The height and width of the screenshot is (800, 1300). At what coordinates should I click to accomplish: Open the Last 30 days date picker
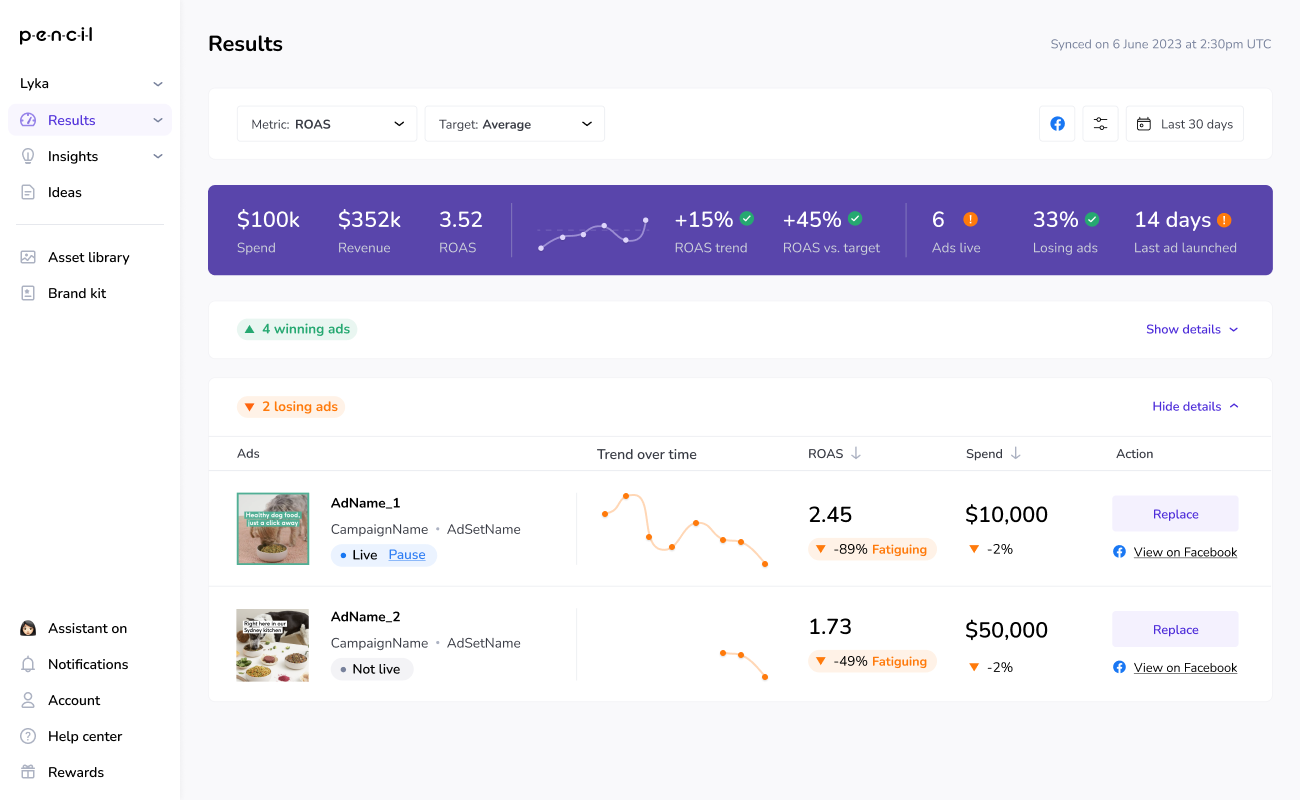click(x=1185, y=124)
